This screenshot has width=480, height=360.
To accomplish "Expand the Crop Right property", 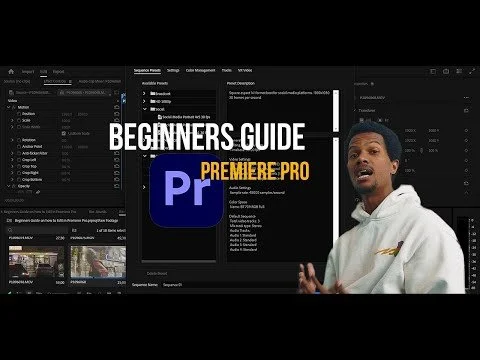I will point(13,173).
